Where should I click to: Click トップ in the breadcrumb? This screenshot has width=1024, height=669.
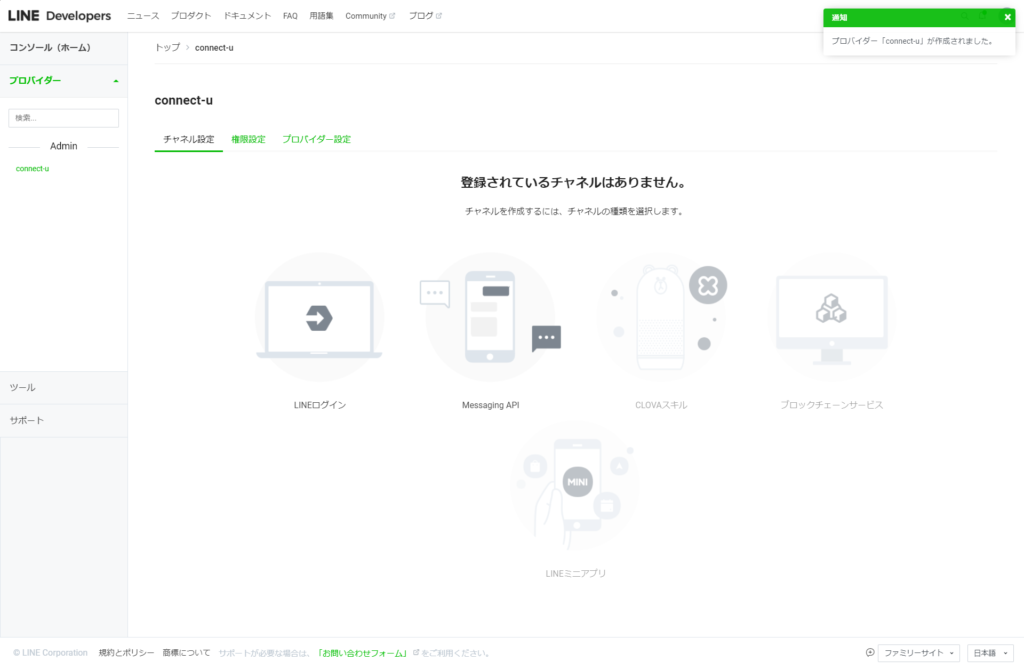pos(167,48)
